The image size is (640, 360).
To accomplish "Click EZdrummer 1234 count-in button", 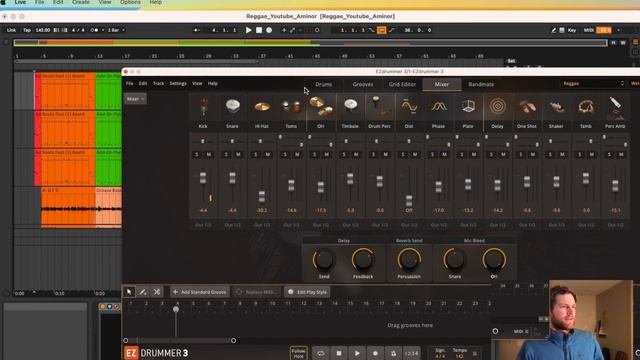I will [x=411, y=353].
